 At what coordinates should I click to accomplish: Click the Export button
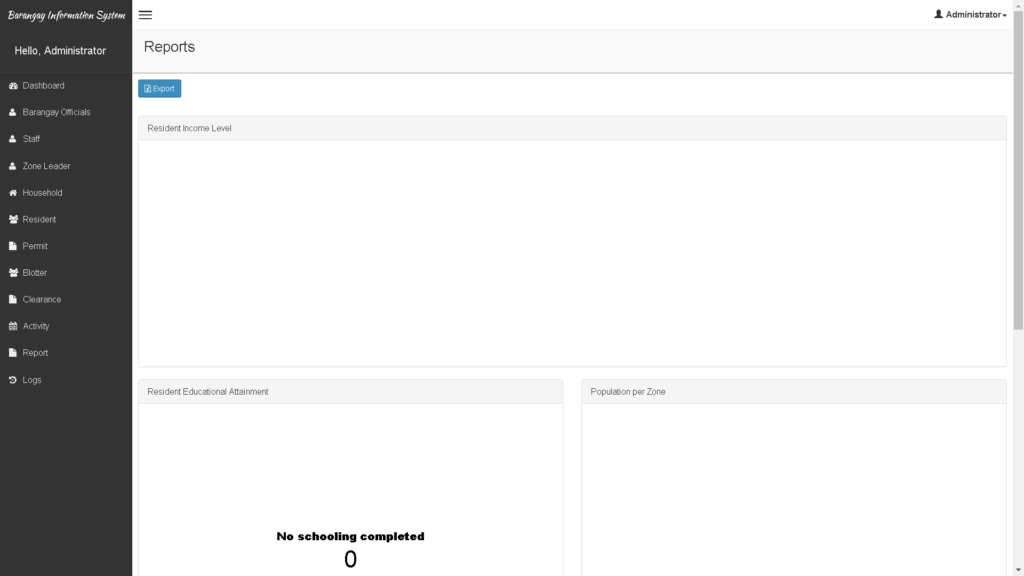(159, 88)
